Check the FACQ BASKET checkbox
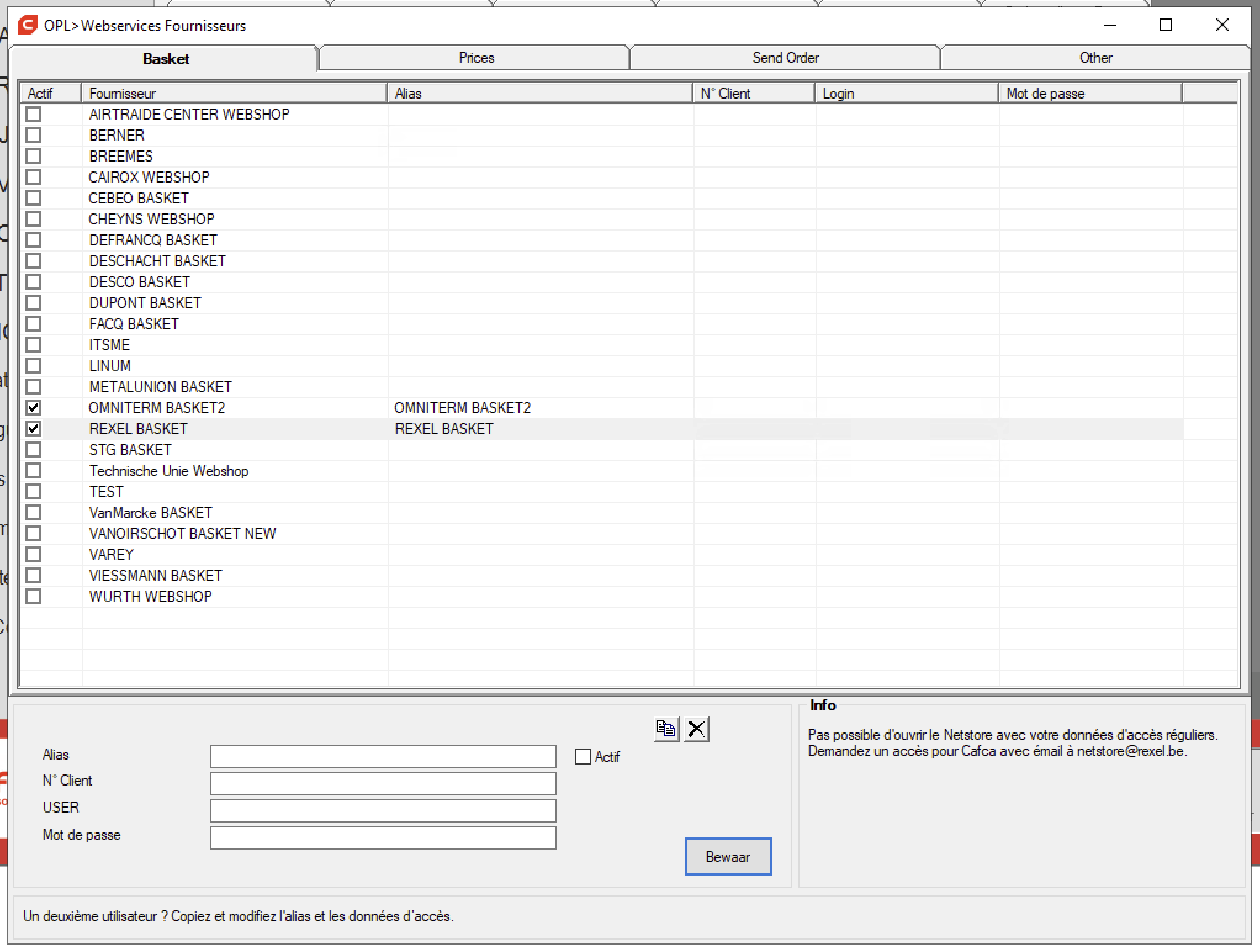 point(33,324)
